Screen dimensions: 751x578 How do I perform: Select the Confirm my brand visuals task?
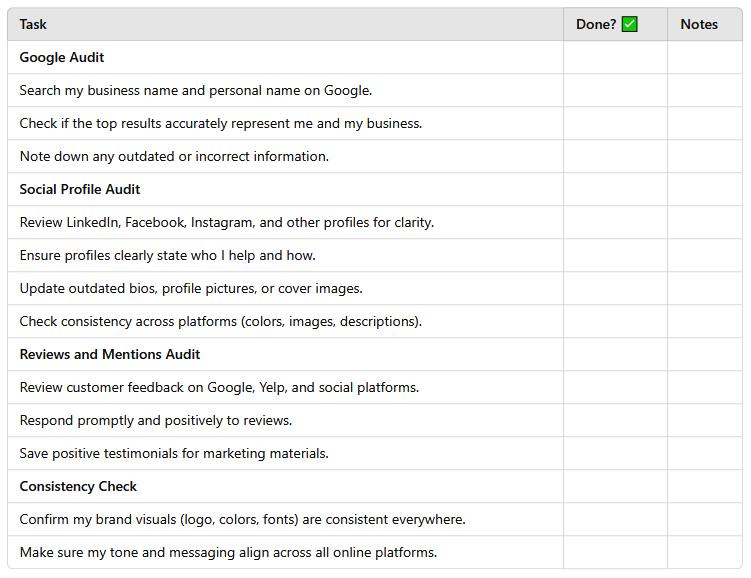[x=242, y=519]
